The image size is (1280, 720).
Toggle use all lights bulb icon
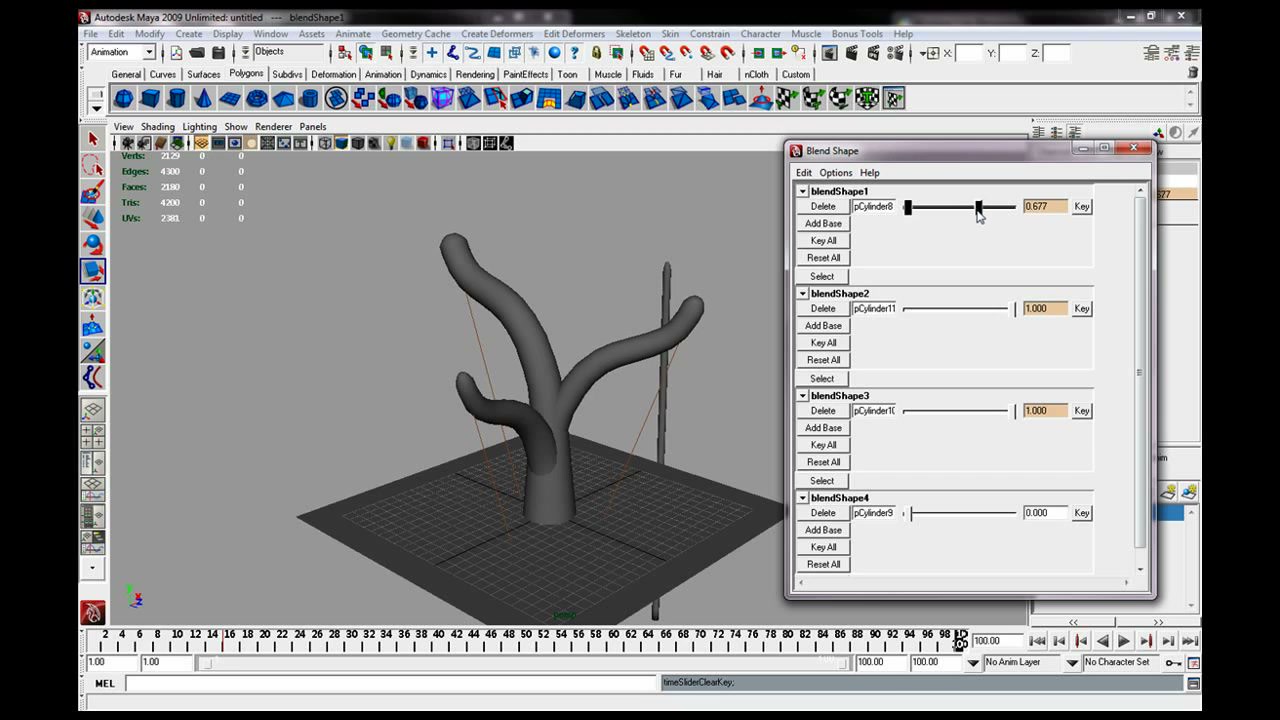(x=391, y=143)
